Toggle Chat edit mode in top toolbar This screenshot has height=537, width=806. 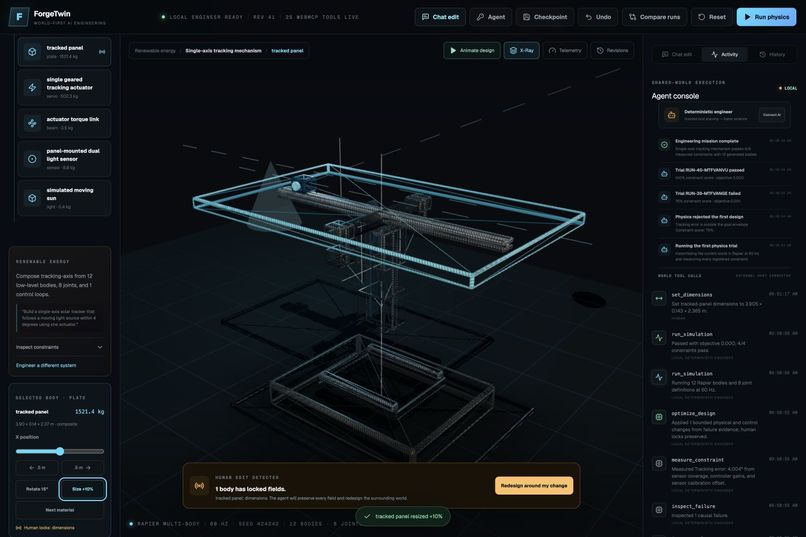click(440, 17)
